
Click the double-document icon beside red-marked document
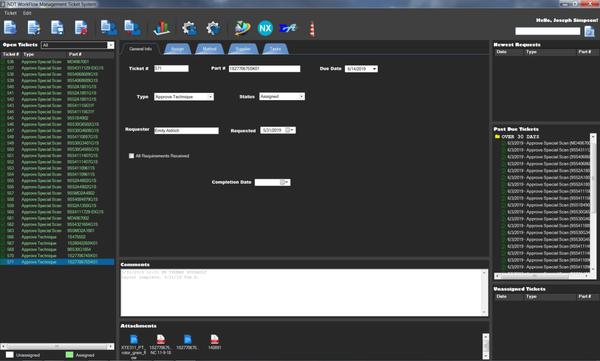pyautogui.click(x=109, y=28)
